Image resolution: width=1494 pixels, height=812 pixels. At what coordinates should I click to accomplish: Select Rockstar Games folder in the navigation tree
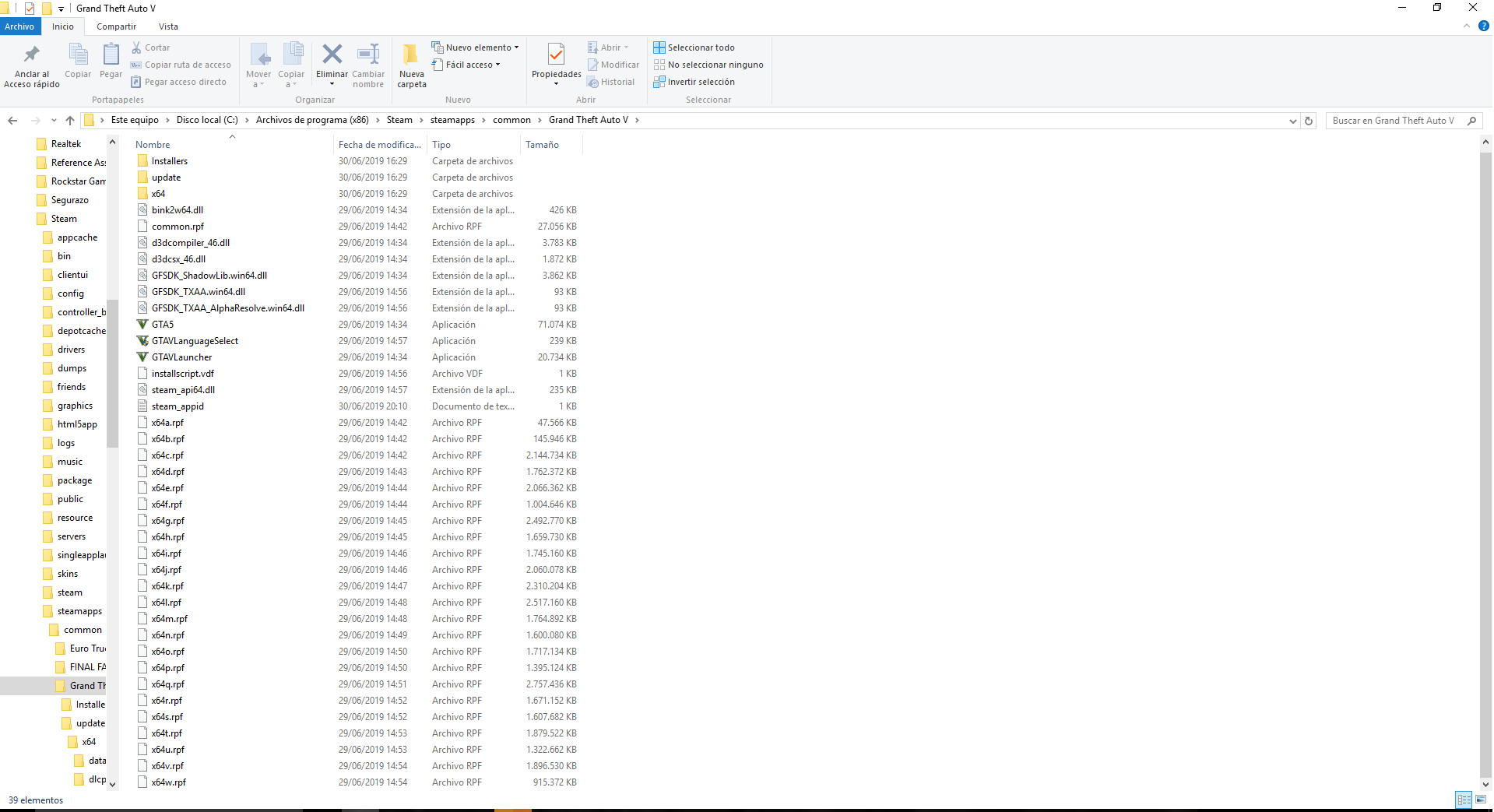[x=72, y=181]
